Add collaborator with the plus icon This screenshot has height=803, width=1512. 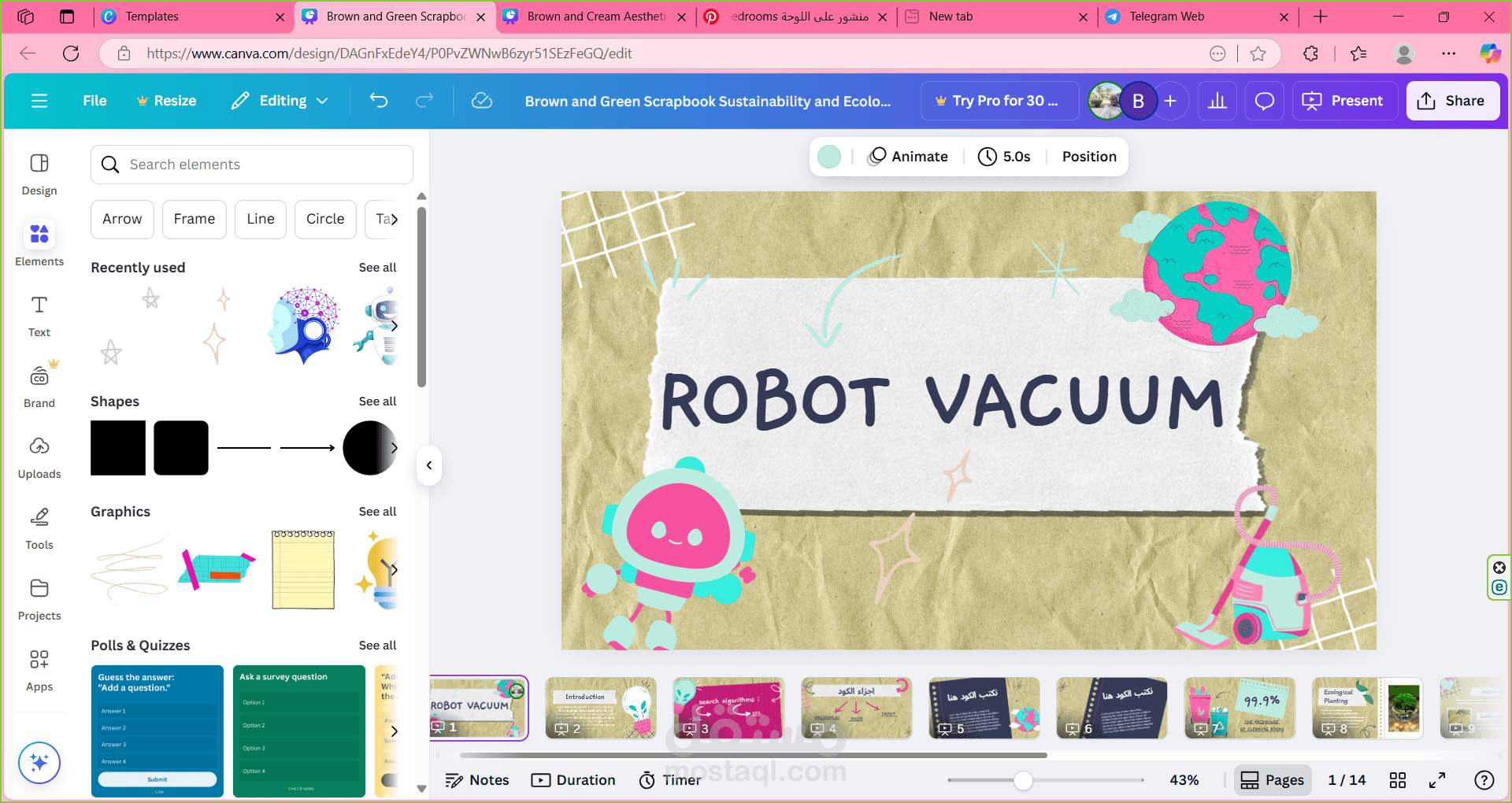click(1170, 101)
